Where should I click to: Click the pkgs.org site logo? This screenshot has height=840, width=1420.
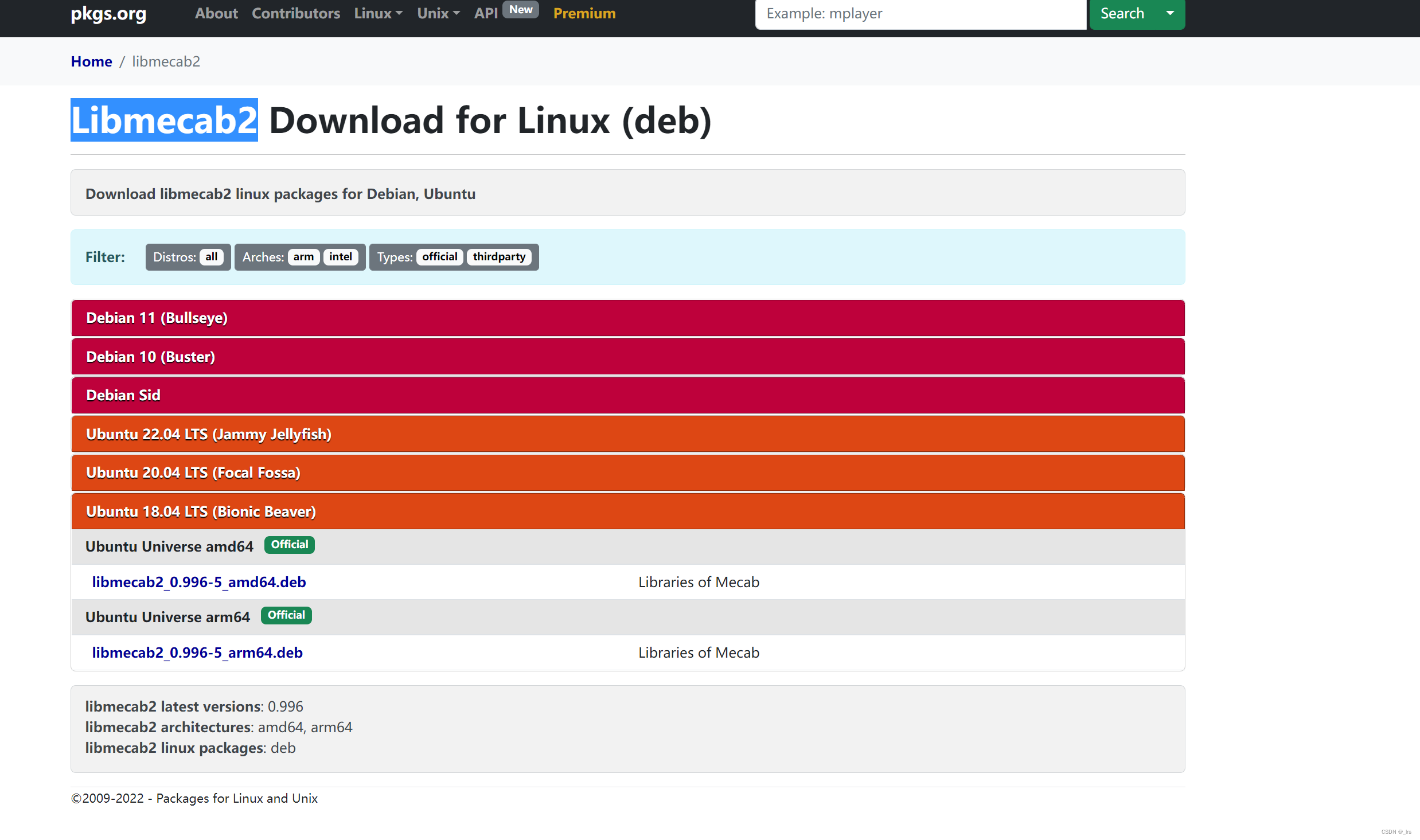click(x=108, y=13)
